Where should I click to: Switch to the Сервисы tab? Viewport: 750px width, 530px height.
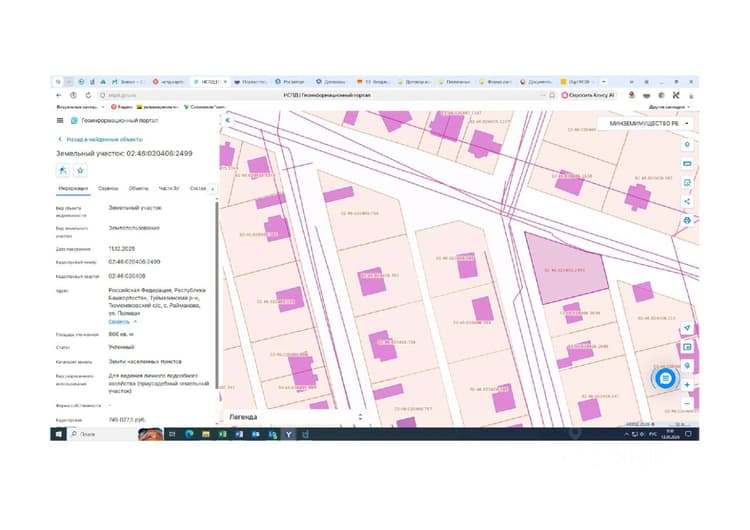108,189
